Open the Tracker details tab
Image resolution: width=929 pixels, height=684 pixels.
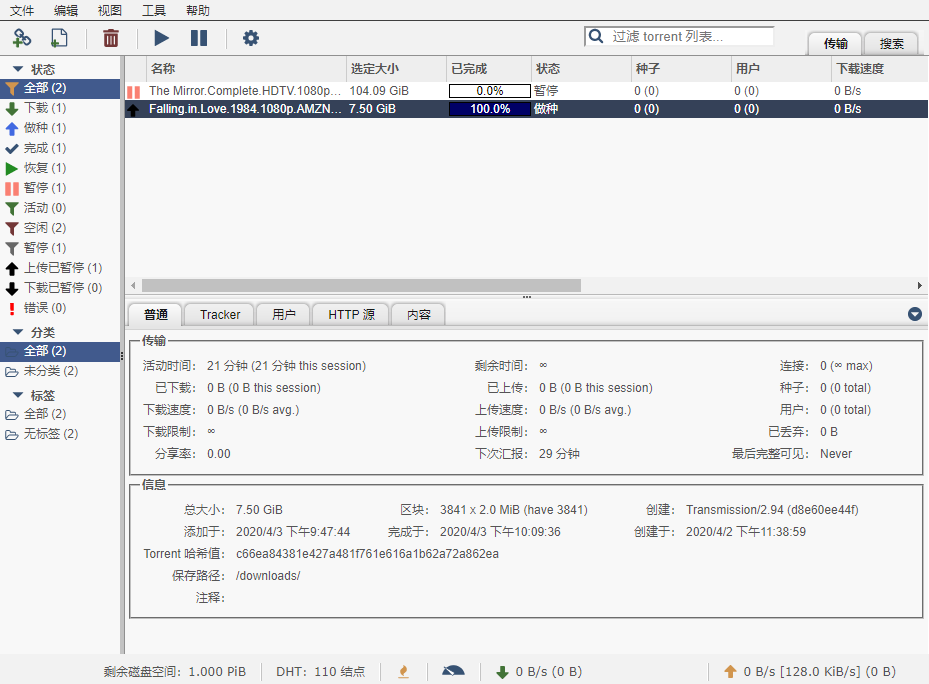[220, 315]
